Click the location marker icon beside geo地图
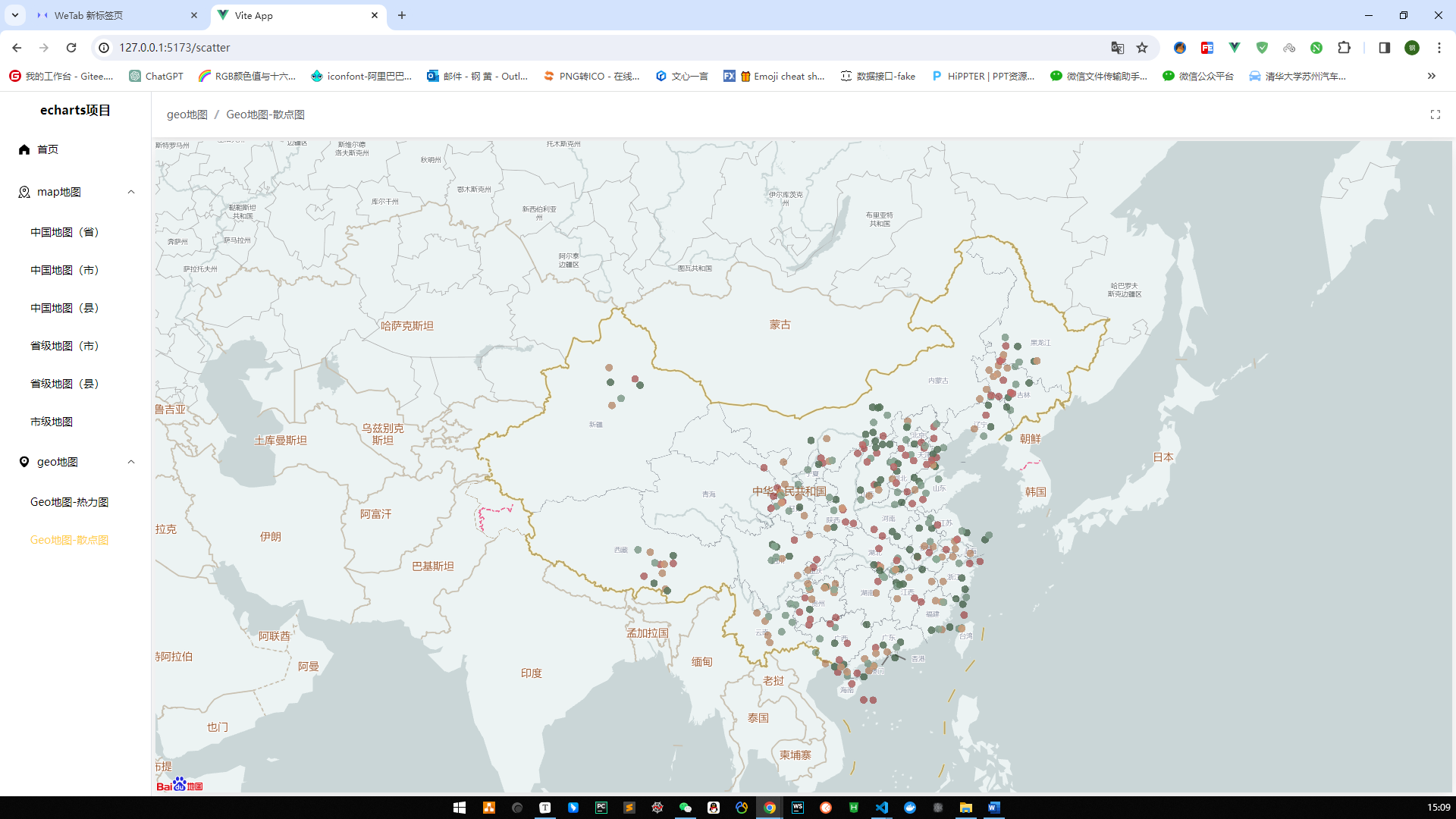The image size is (1456, 819). click(x=24, y=462)
